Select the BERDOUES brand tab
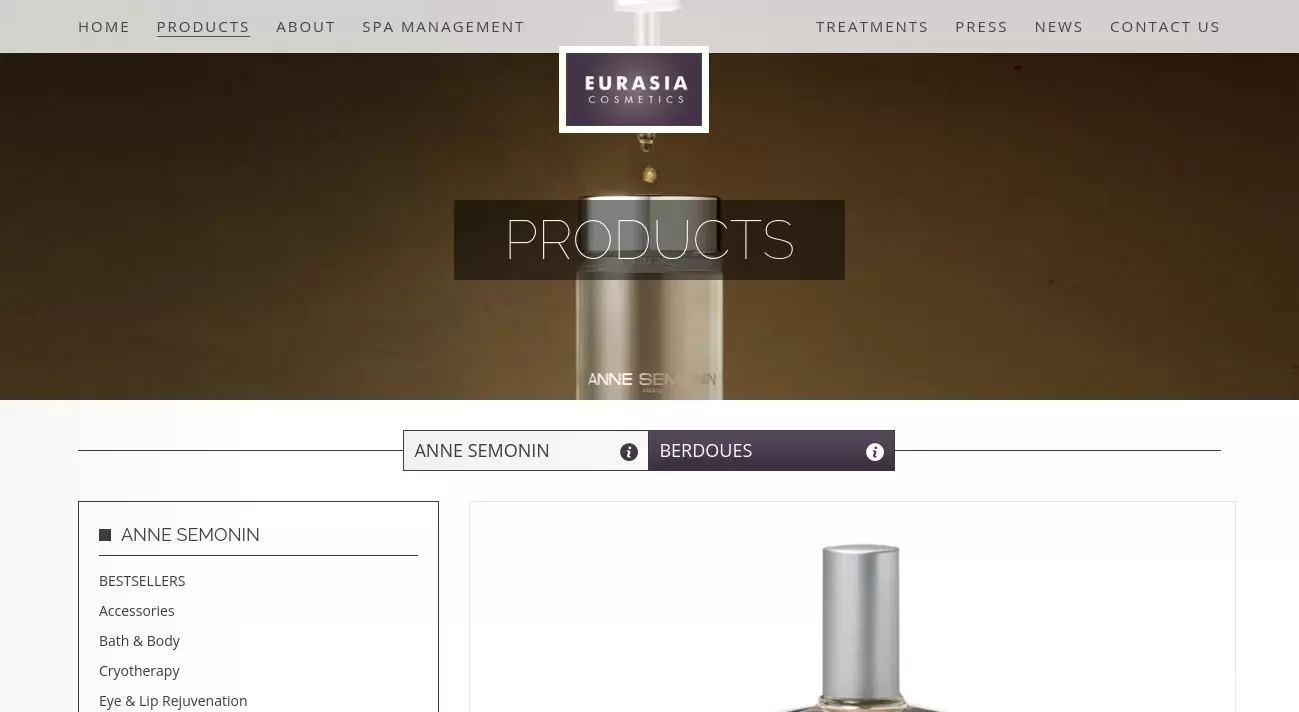The image size is (1299, 712). (x=771, y=451)
